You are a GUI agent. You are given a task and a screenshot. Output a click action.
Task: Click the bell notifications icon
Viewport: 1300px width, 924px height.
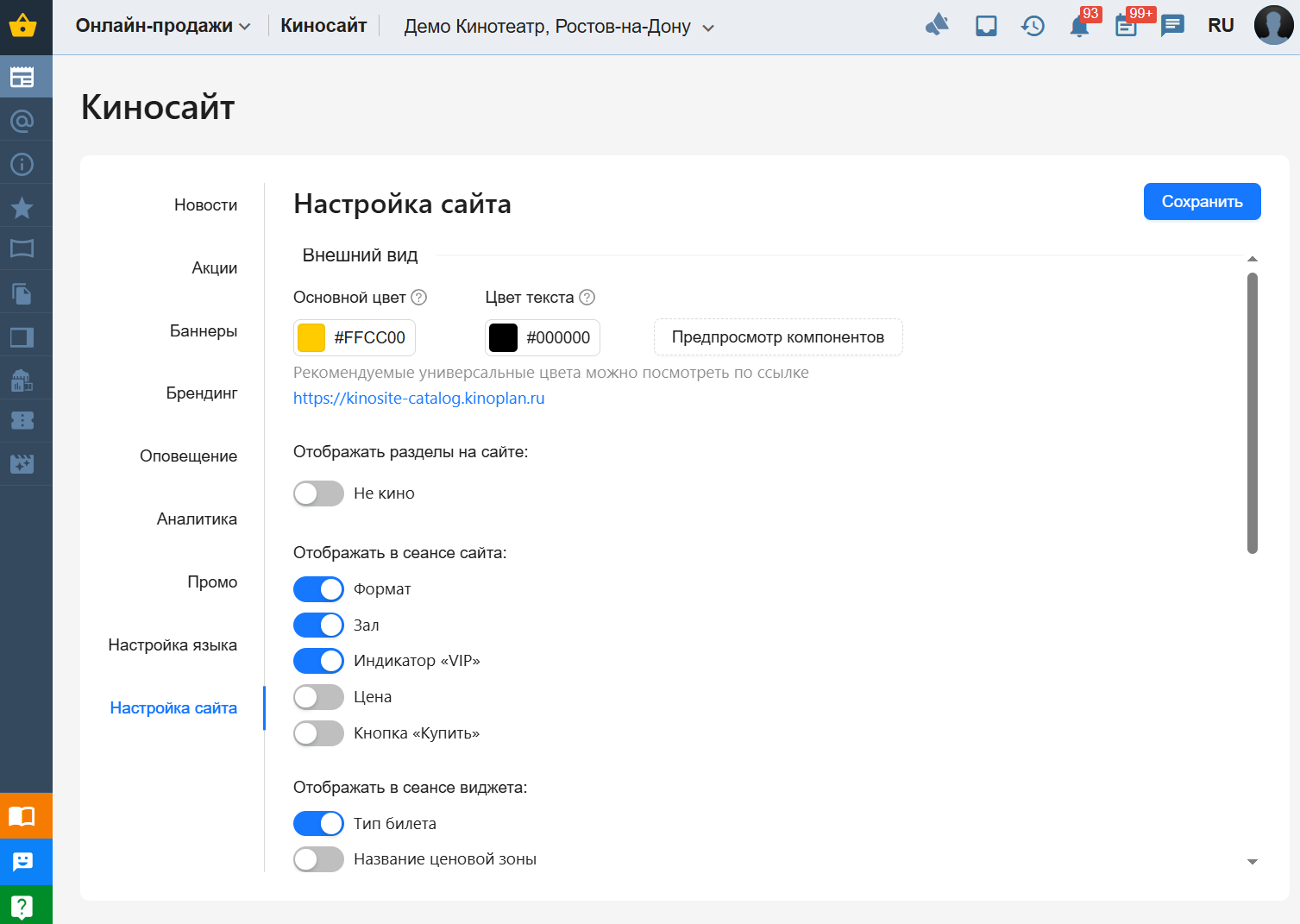1079,27
